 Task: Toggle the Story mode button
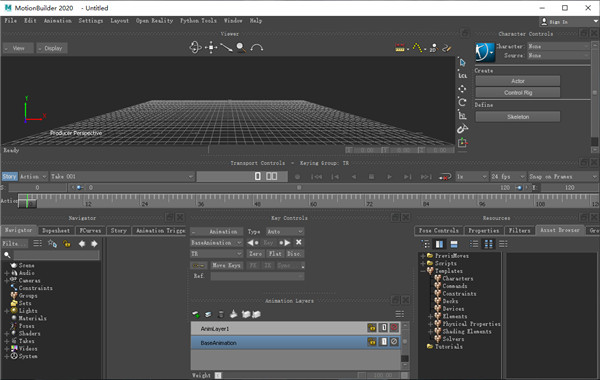9,176
